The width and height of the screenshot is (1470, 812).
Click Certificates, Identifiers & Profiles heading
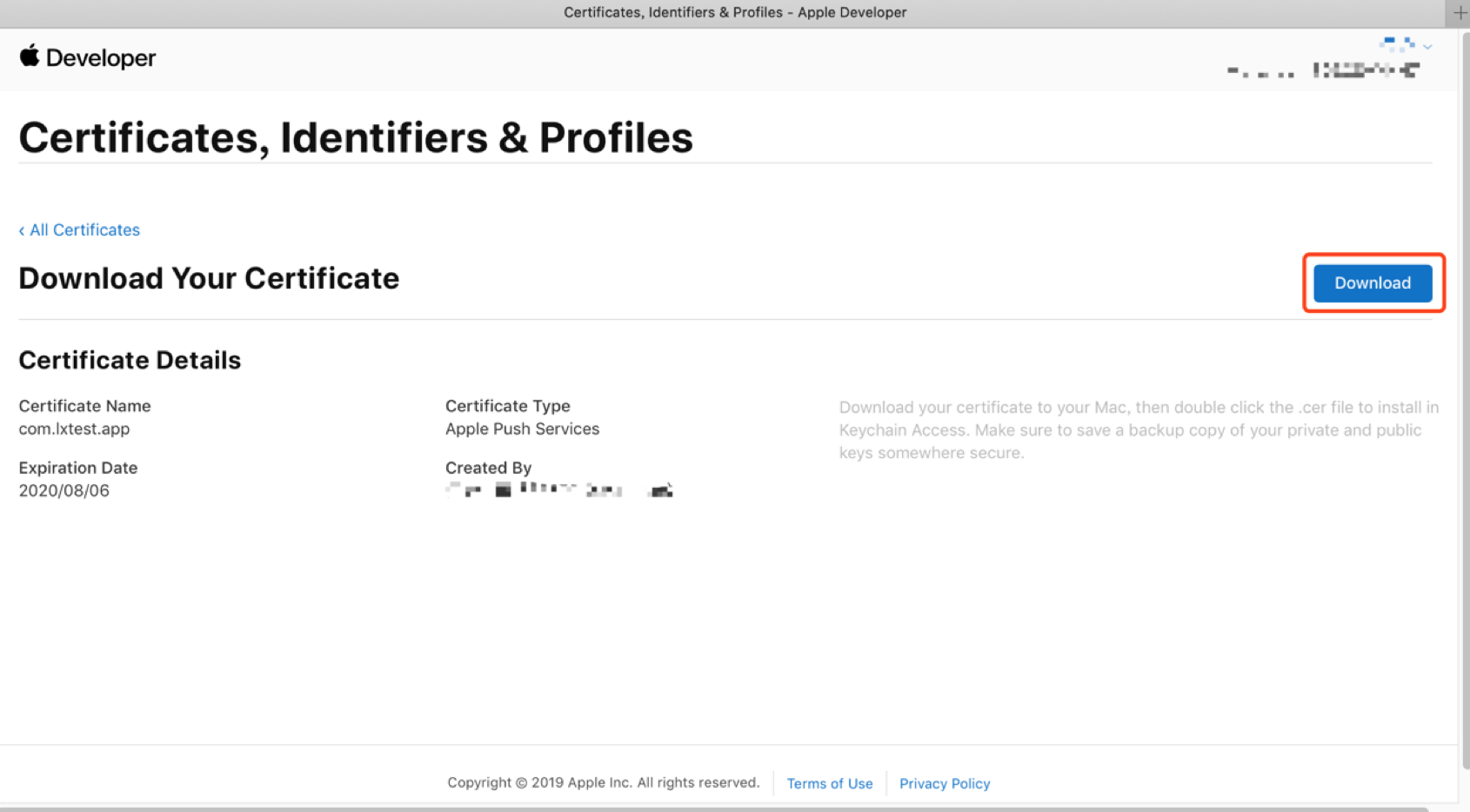(x=356, y=137)
